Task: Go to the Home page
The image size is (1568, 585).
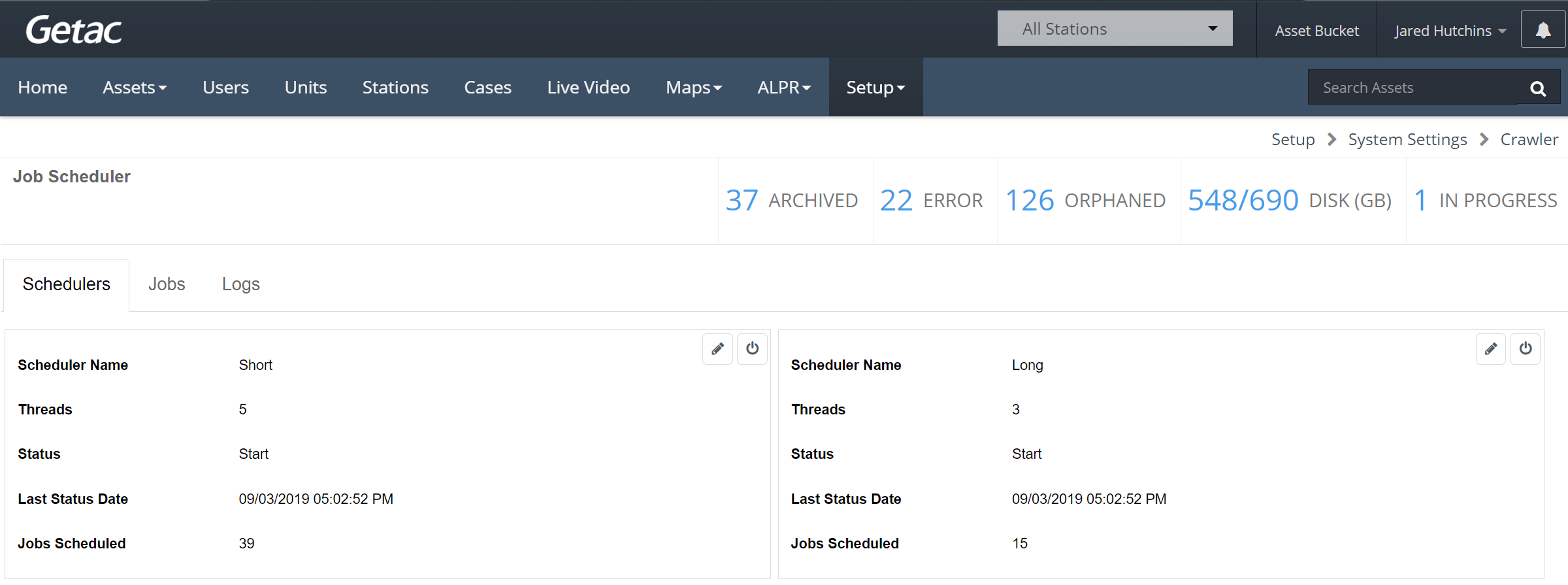Action: pyautogui.click(x=42, y=88)
